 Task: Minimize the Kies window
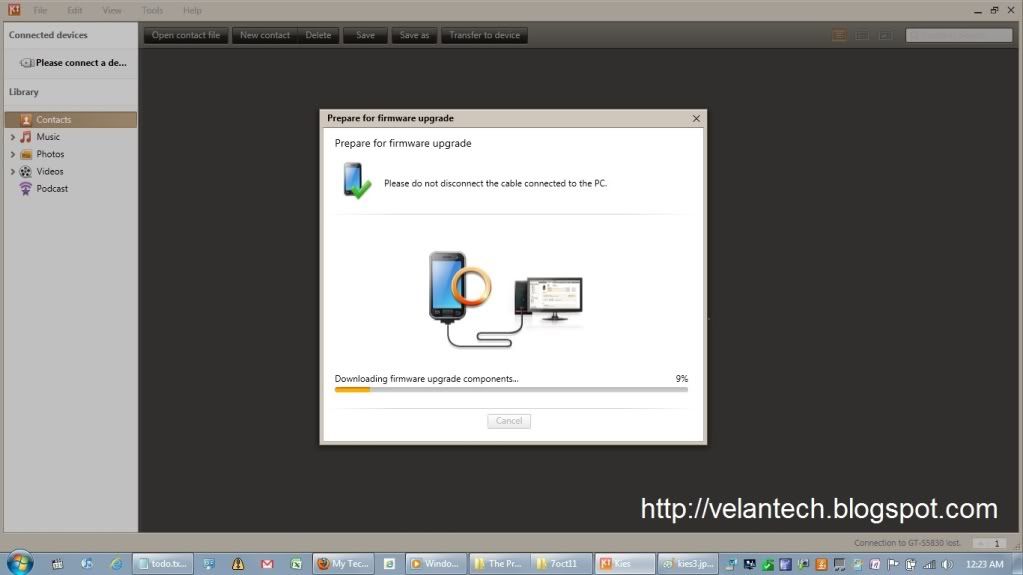click(x=977, y=10)
